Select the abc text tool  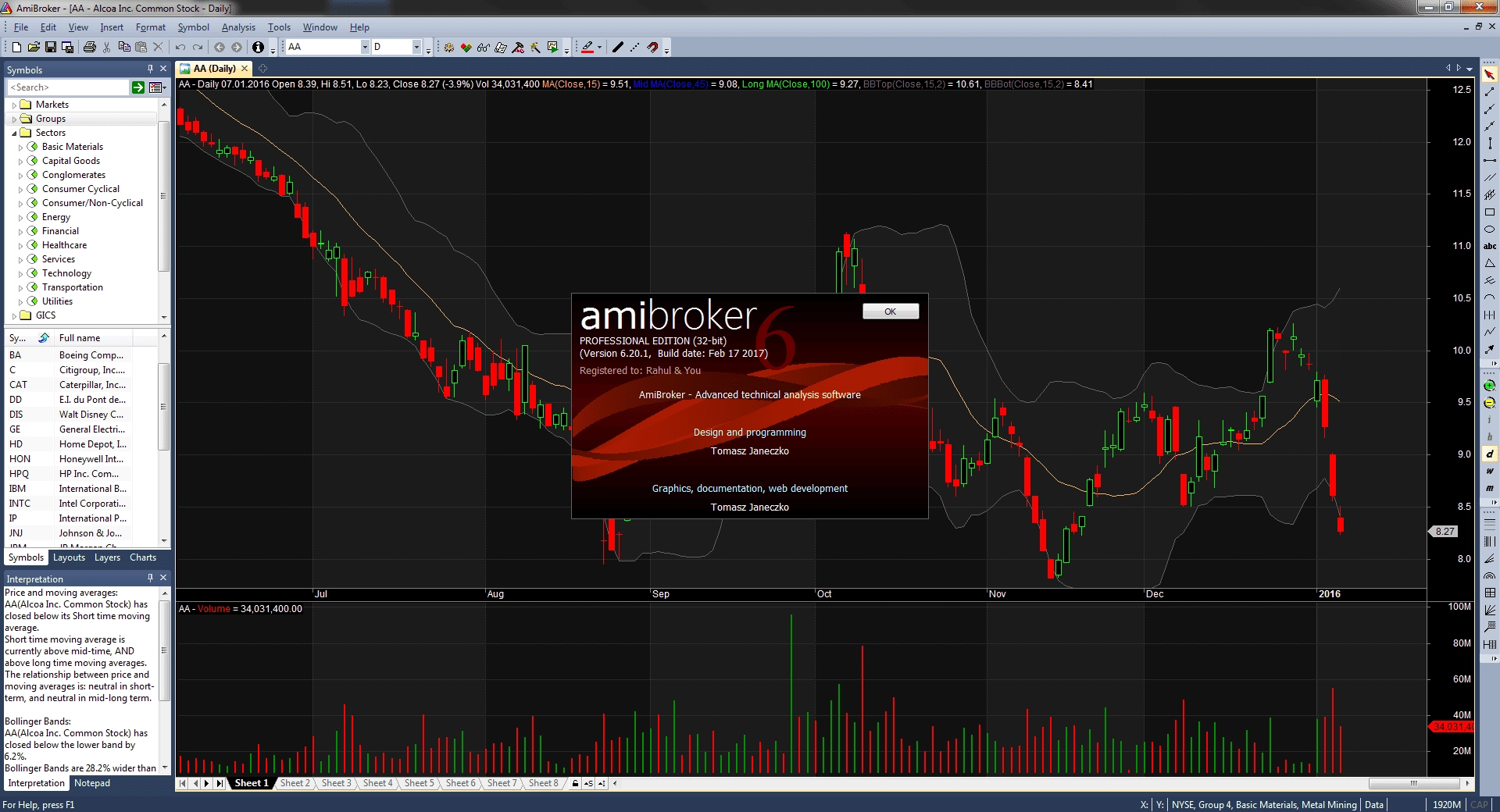coord(1489,246)
